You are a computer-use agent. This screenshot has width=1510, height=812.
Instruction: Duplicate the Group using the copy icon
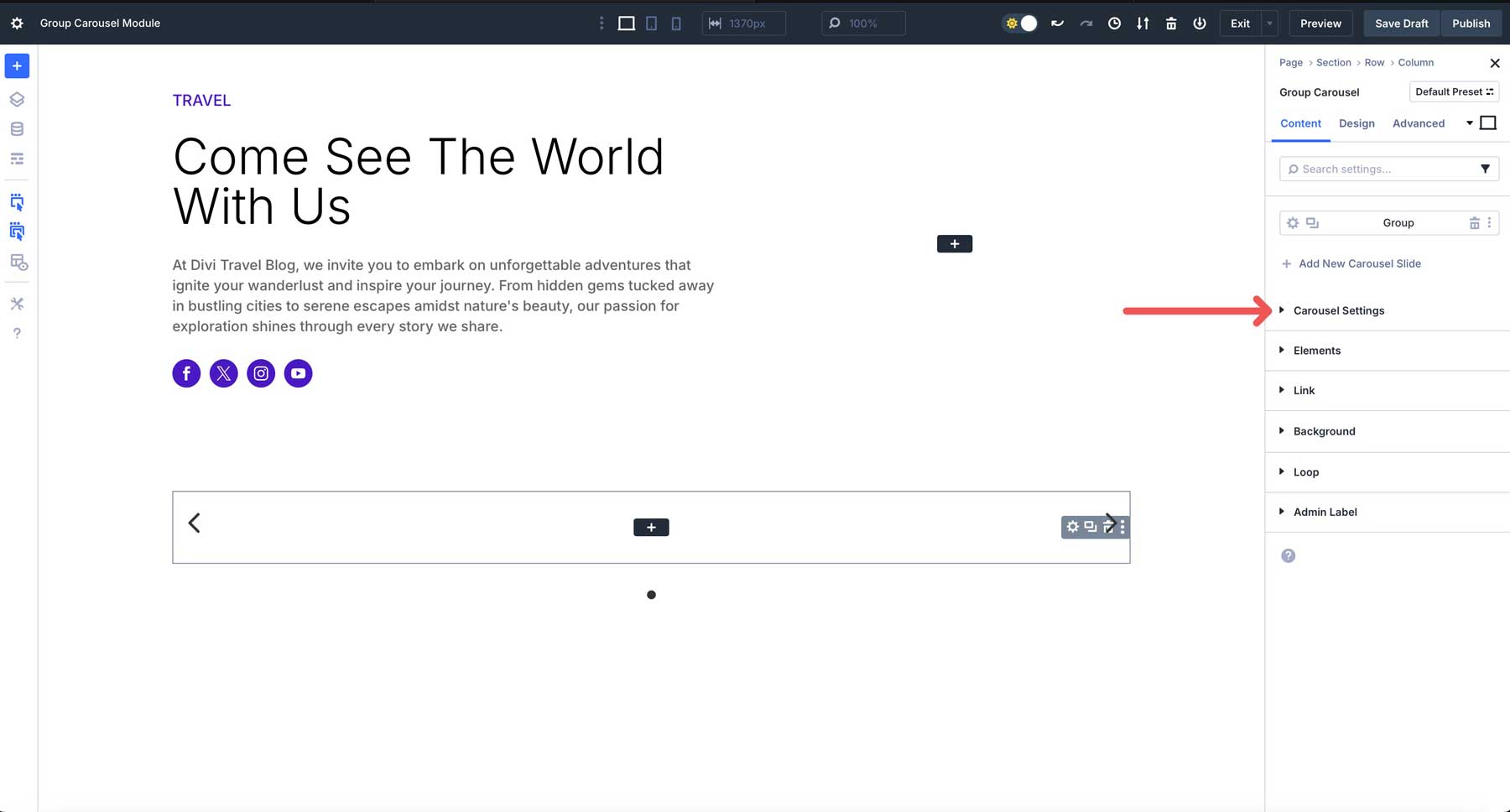pyautogui.click(x=1312, y=222)
